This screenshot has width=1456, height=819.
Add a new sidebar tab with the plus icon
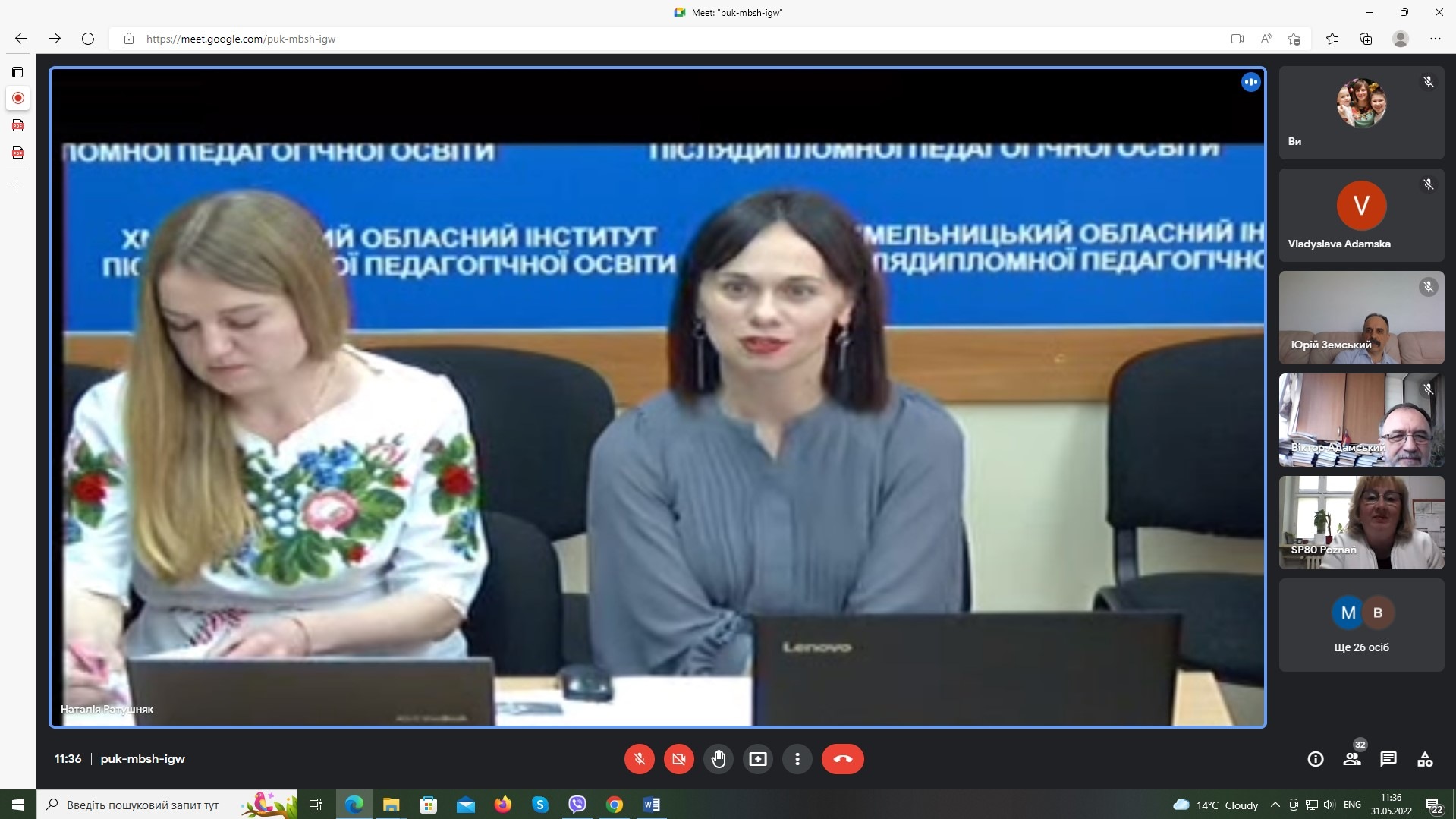[17, 184]
